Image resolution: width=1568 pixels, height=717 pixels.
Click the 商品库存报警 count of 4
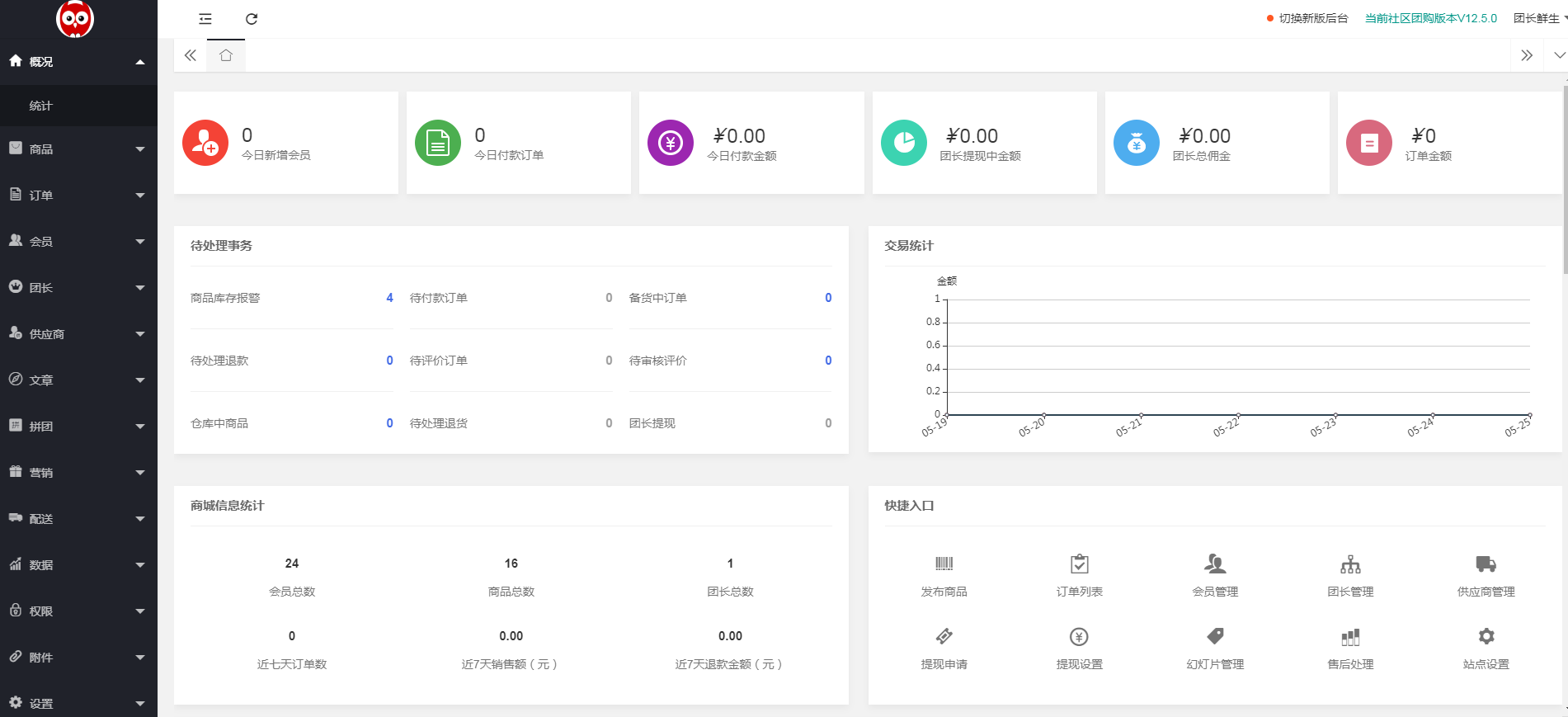coord(389,298)
